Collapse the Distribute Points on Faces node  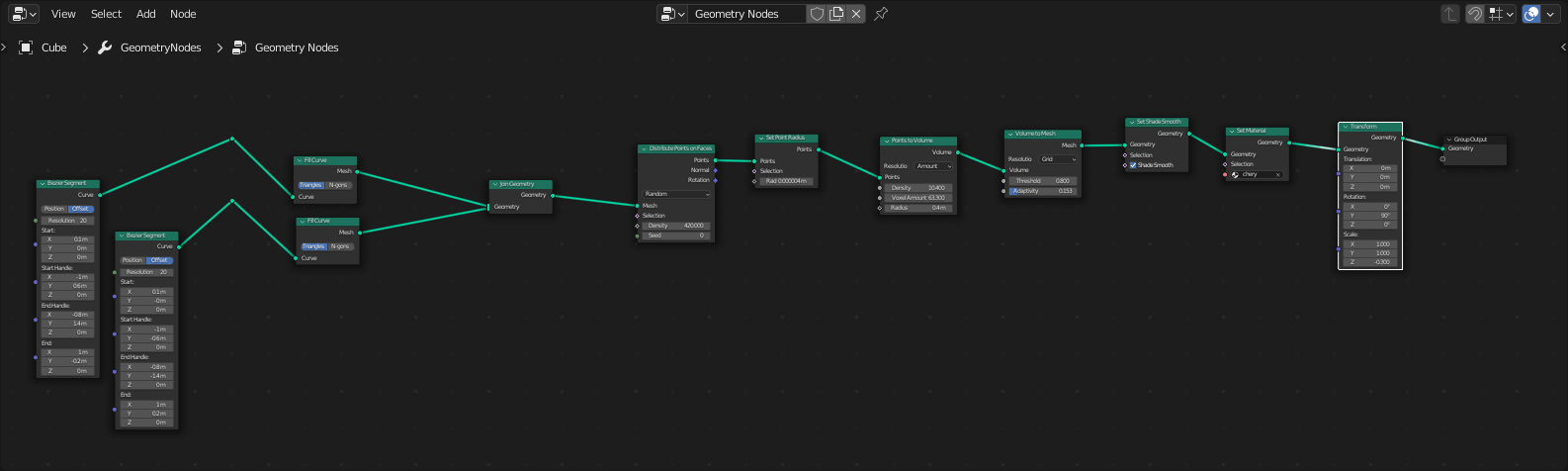644,148
